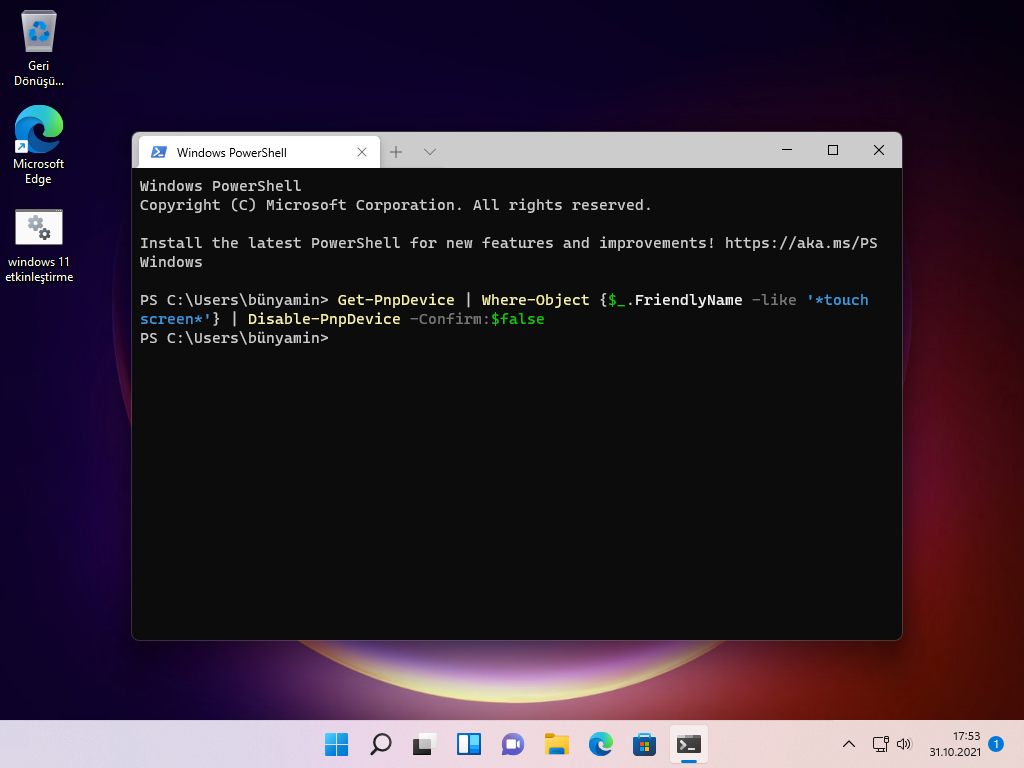Open the notification badge showing 1

[x=996, y=744]
